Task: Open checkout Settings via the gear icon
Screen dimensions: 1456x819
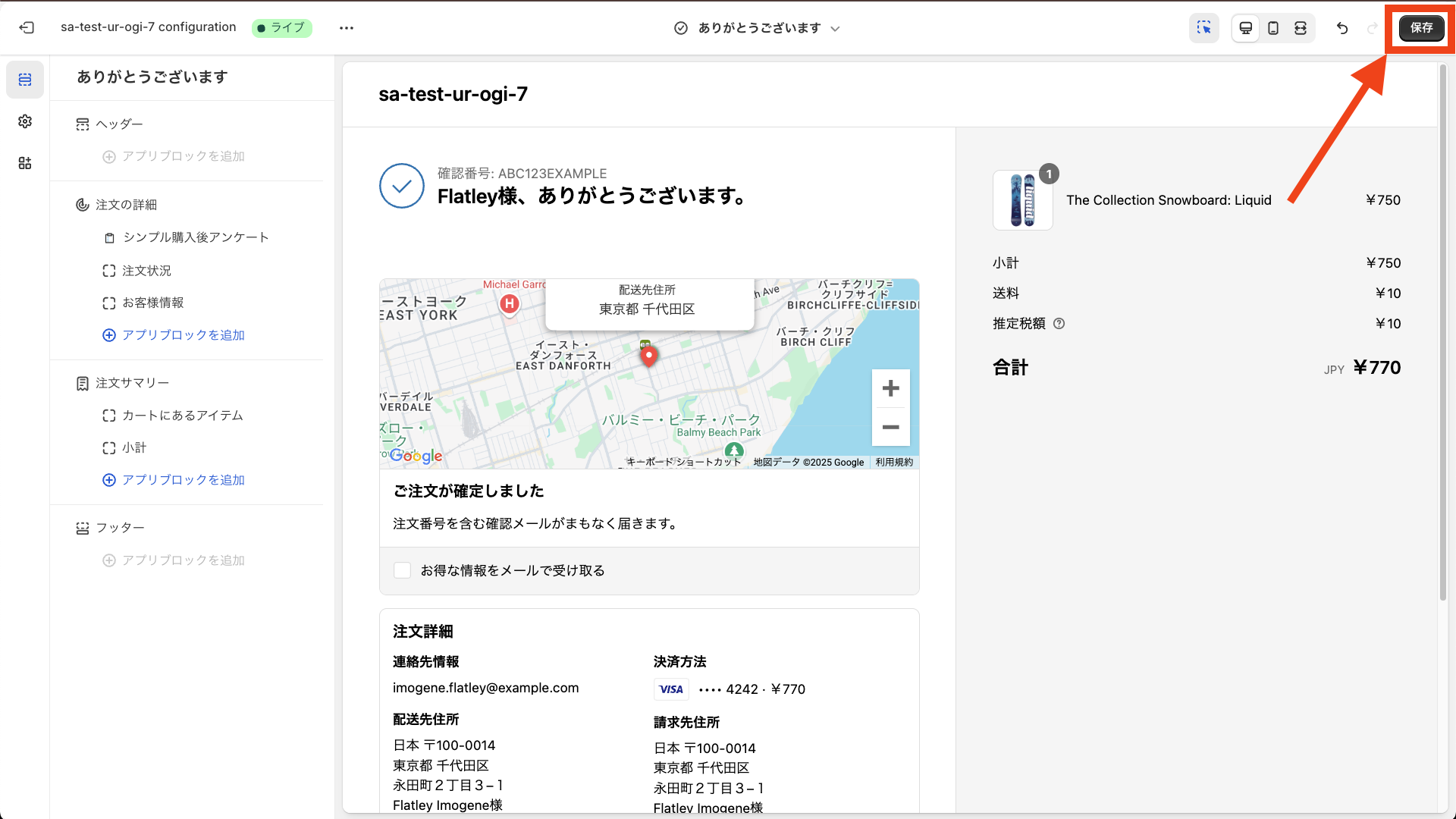Action: (x=25, y=121)
